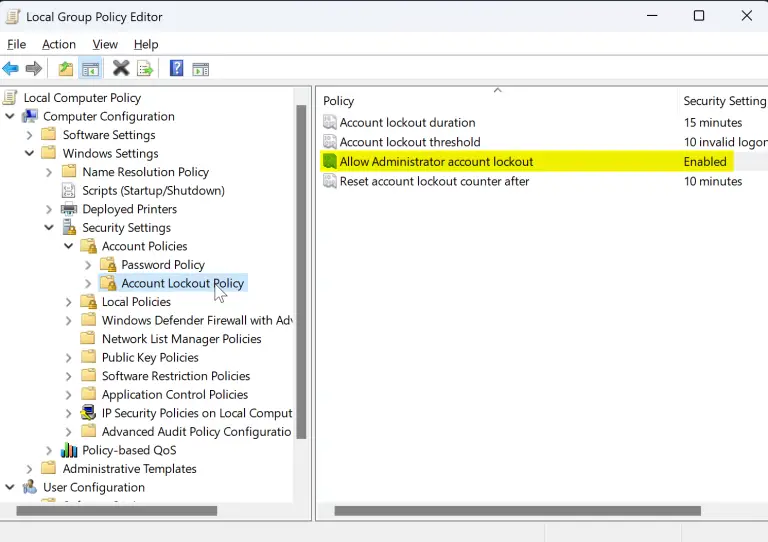Go back with the blue Back arrow
Screen dimensions: 768x542
[10, 69]
